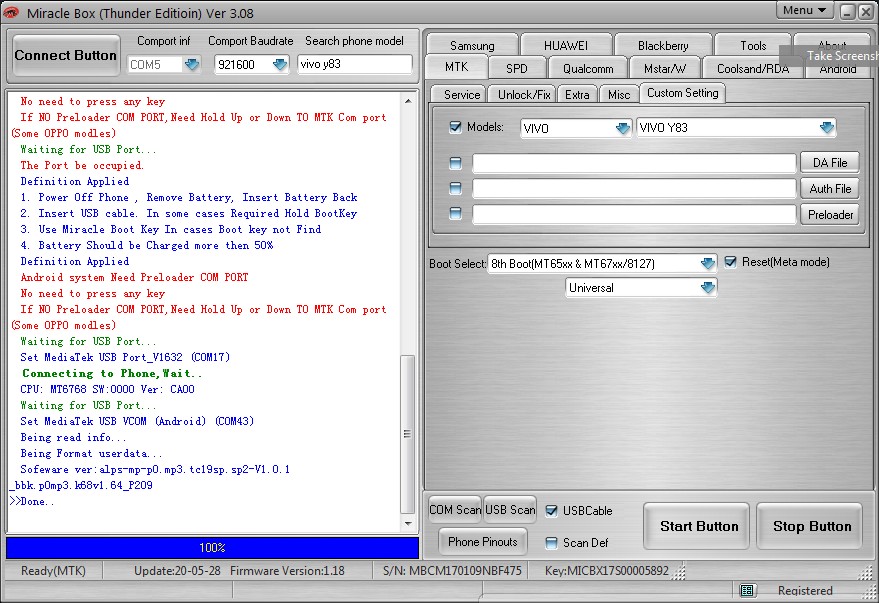Image resolution: width=879 pixels, height=603 pixels.
Task: Select the Qualcomm tab
Action: pyautogui.click(x=588, y=68)
